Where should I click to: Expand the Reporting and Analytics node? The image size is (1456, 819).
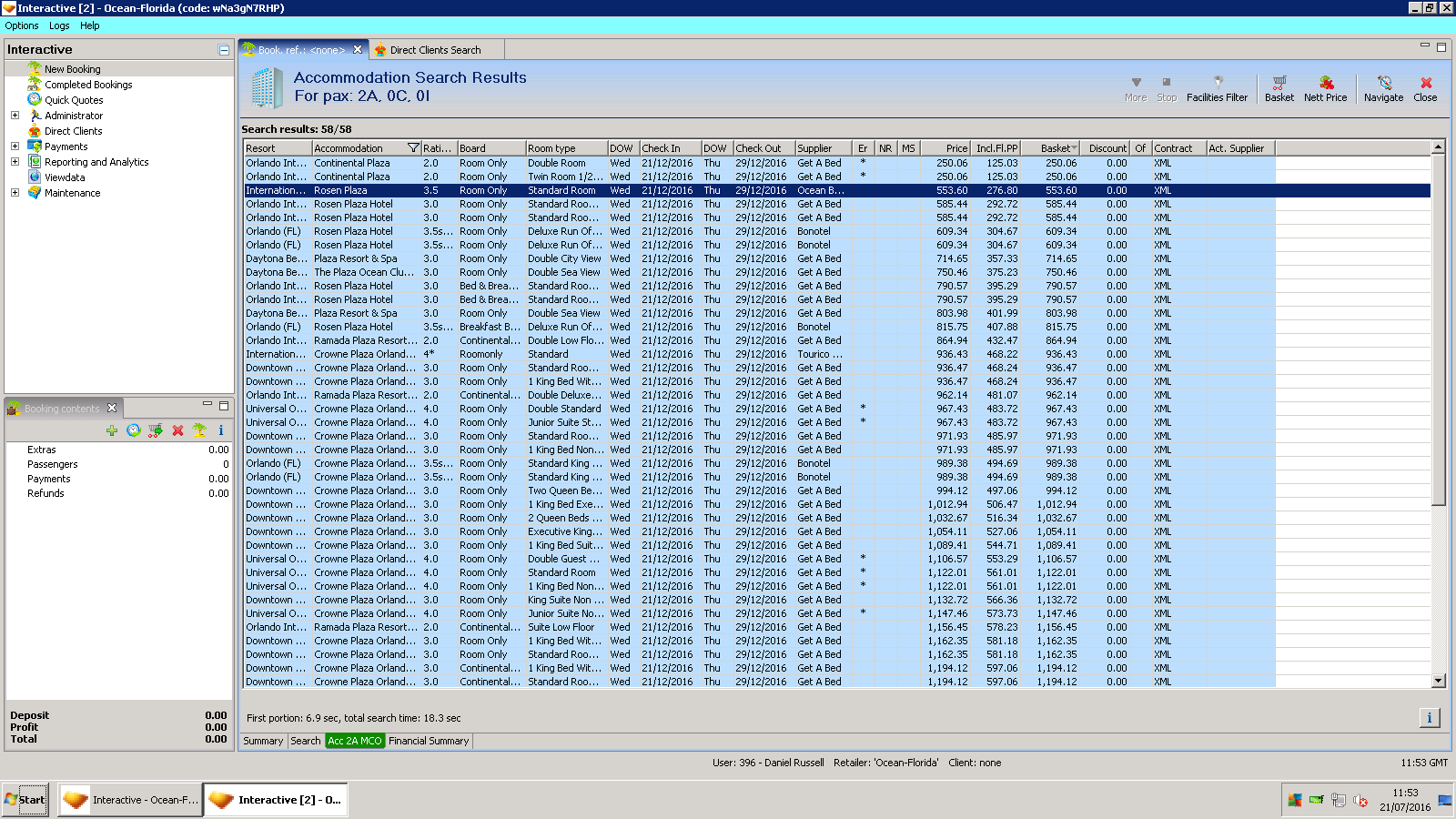[x=15, y=162]
